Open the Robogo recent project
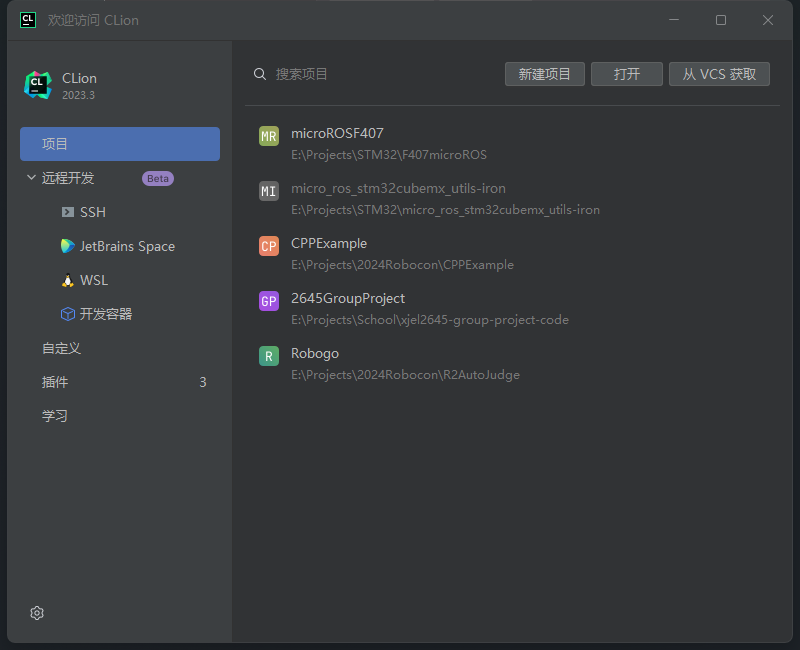Image resolution: width=800 pixels, height=650 pixels. (x=405, y=364)
